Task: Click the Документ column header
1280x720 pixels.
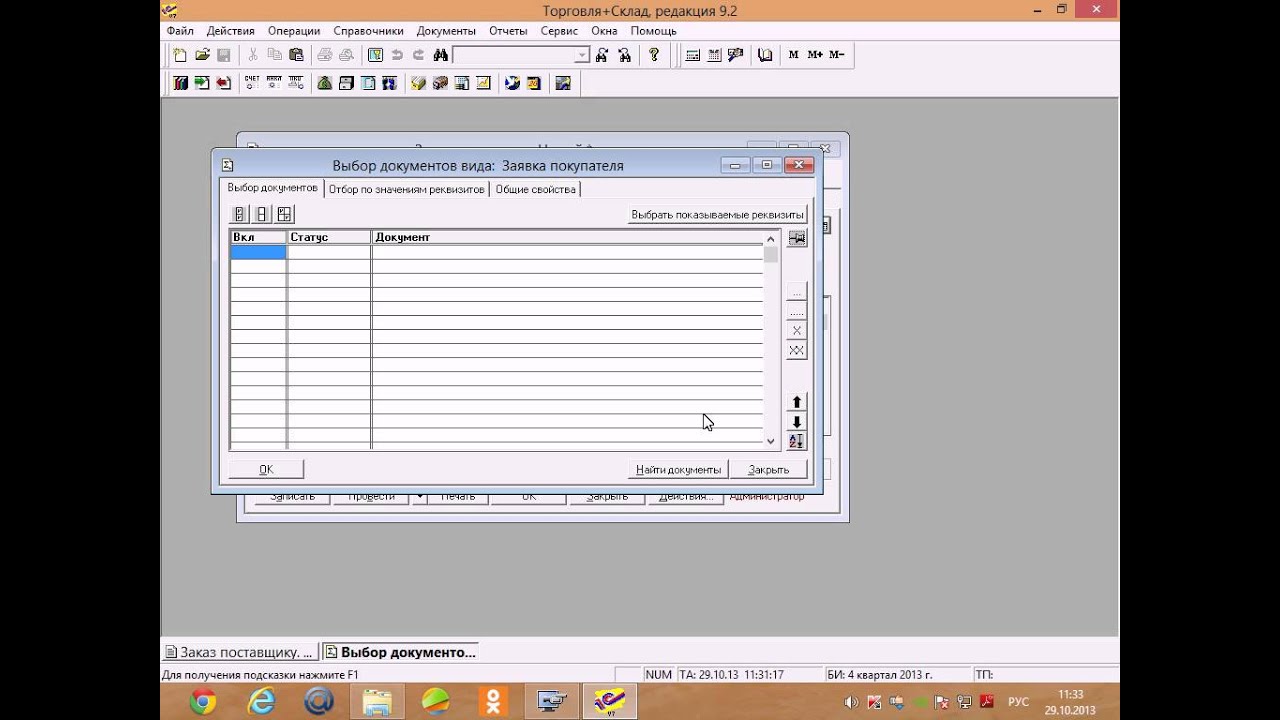Action: [x=568, y=237]
